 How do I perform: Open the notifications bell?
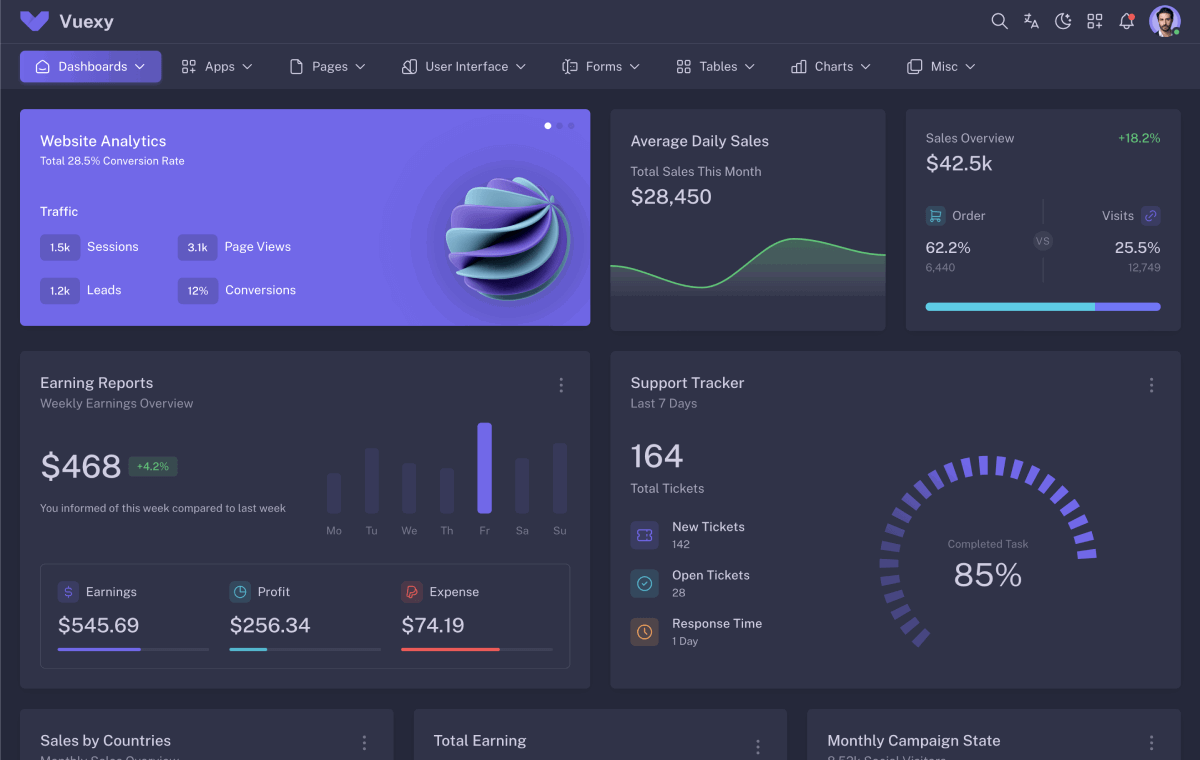pyautogui.click(x=1127, y=21)
